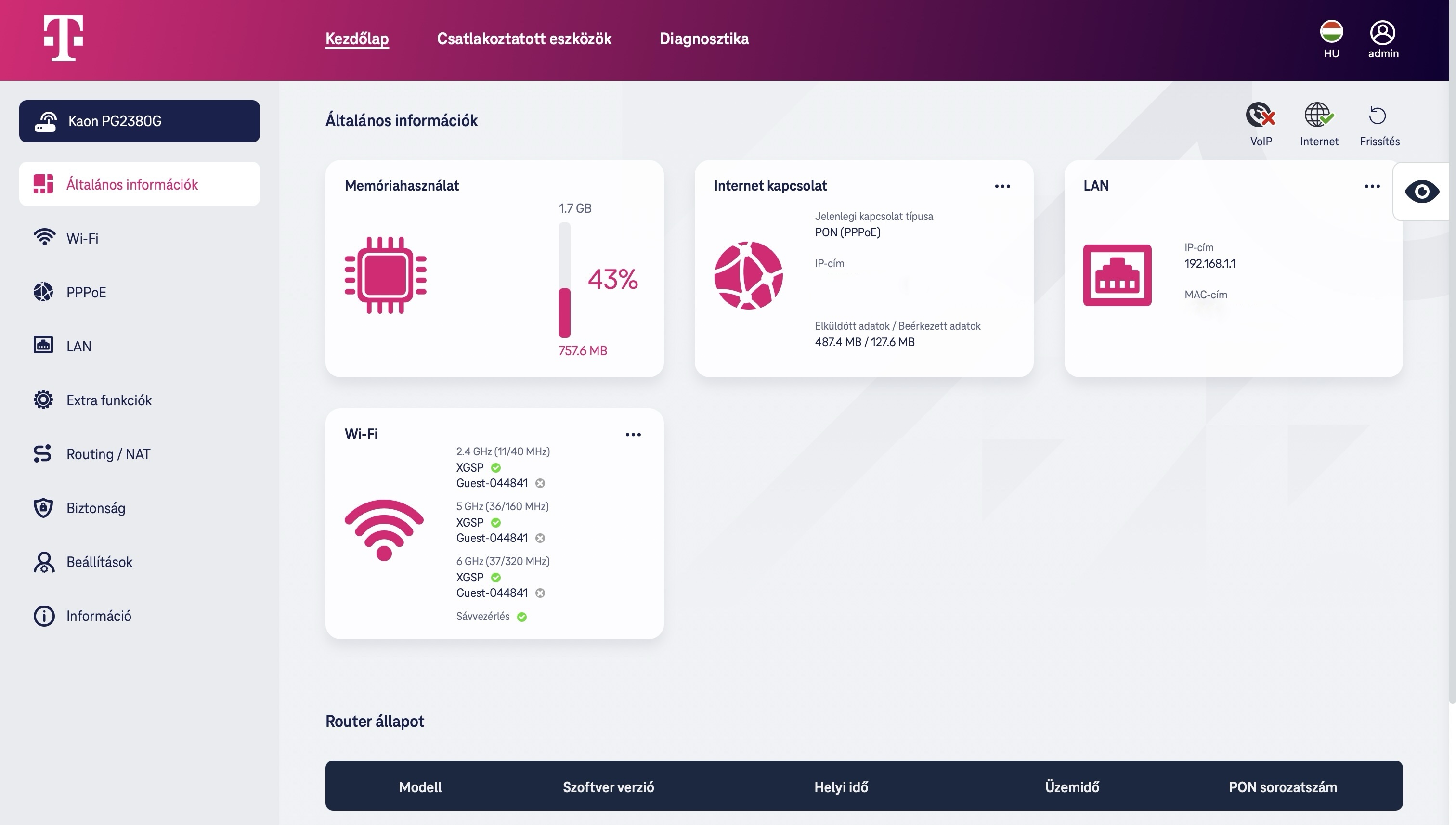Screen dimensions: 1456x825
Task: Switch to Csatlakoztatott eszközök tab
Action: 524,39
